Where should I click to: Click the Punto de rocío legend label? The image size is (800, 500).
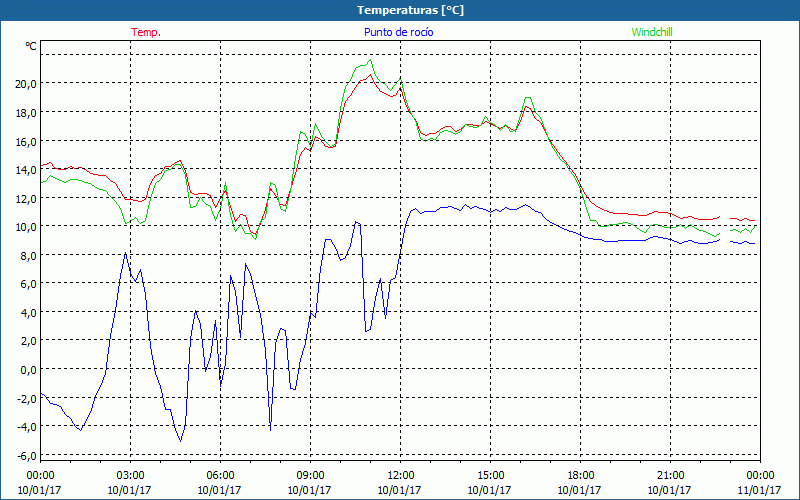[398, 32]
